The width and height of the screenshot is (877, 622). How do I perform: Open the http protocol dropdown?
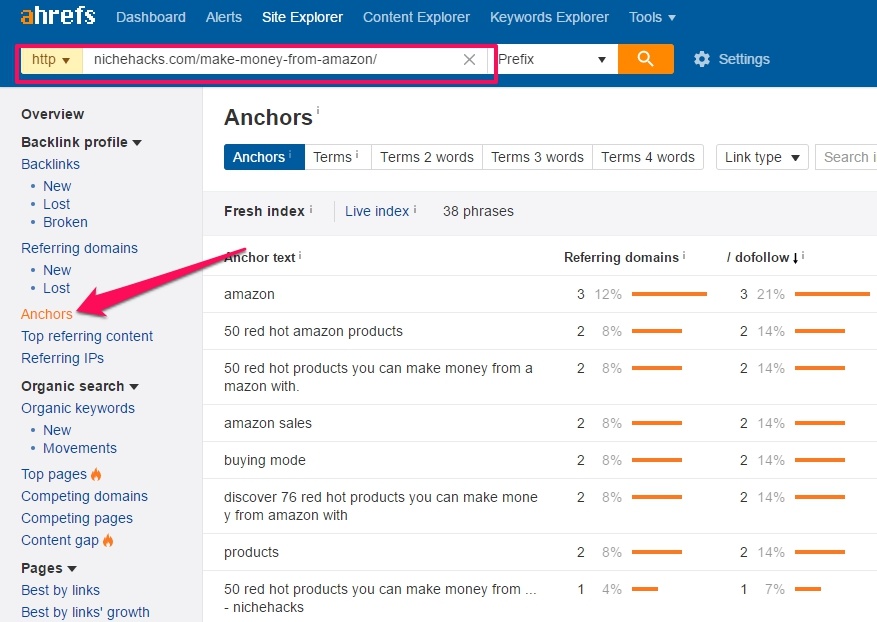coord(51,59)
